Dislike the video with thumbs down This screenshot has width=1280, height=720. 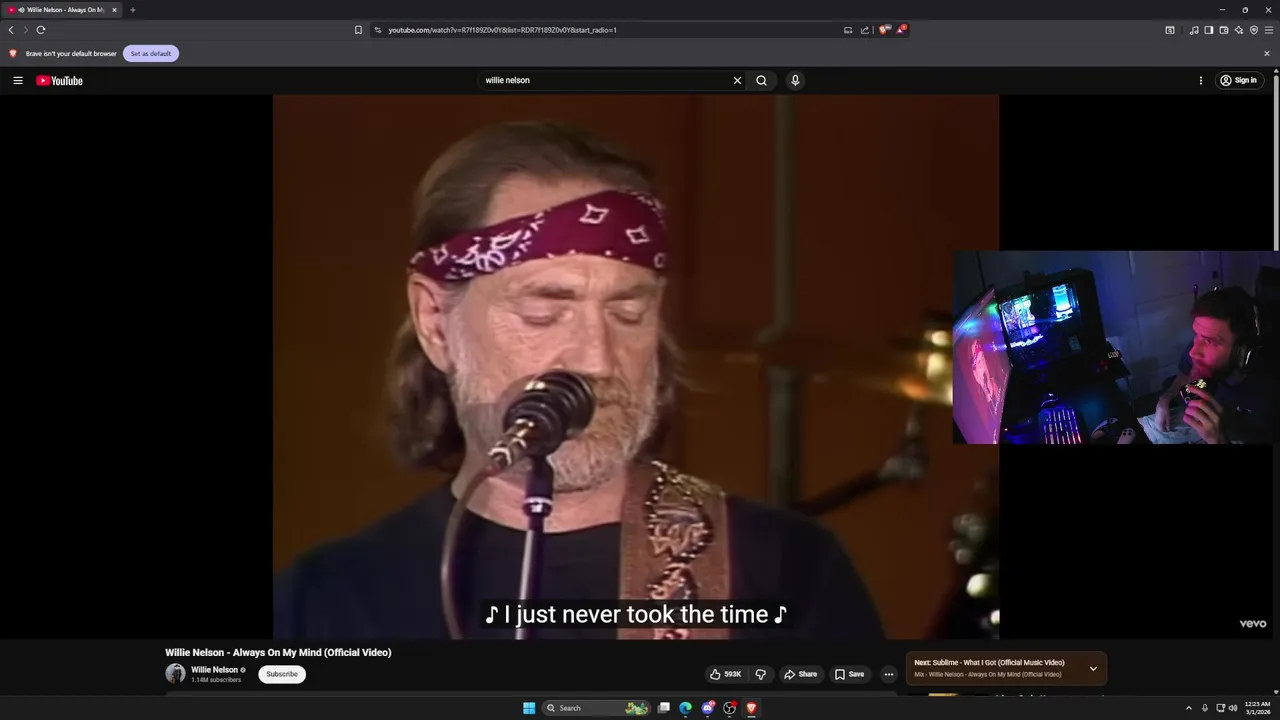click(761, 674)
